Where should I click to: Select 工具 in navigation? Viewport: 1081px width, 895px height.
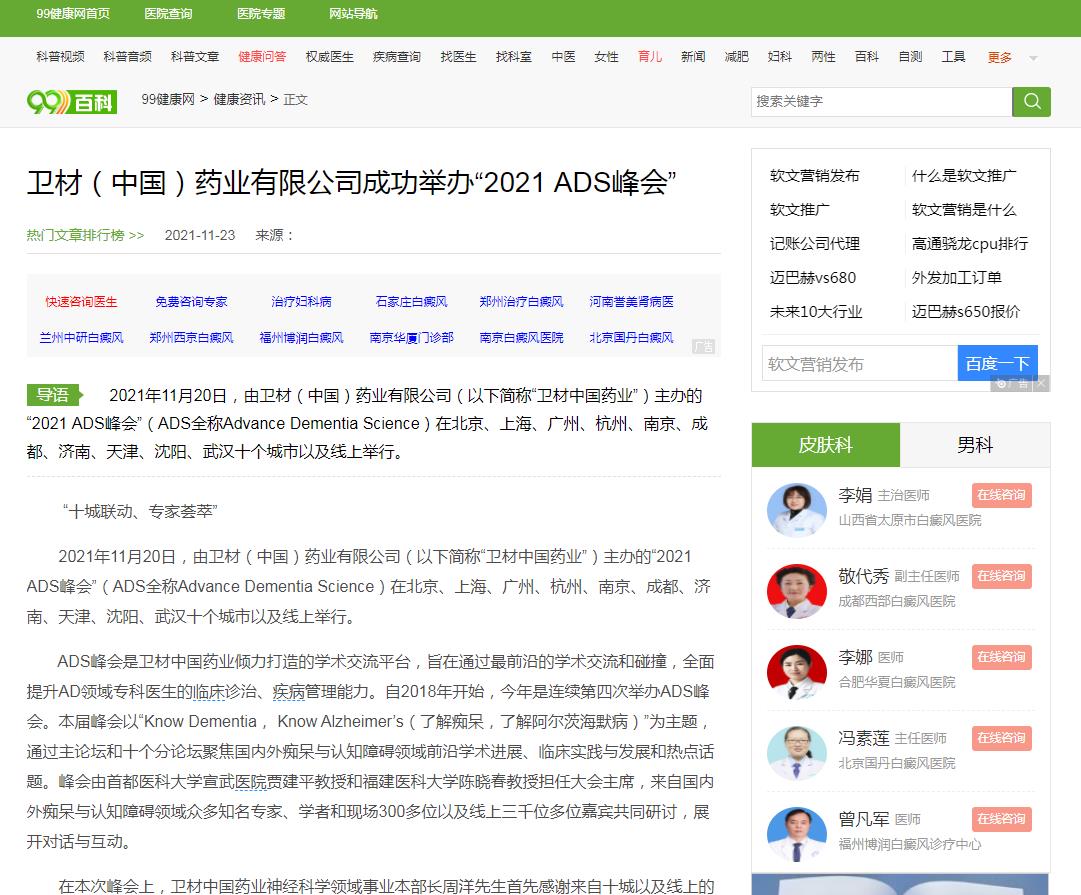[953, 57]
